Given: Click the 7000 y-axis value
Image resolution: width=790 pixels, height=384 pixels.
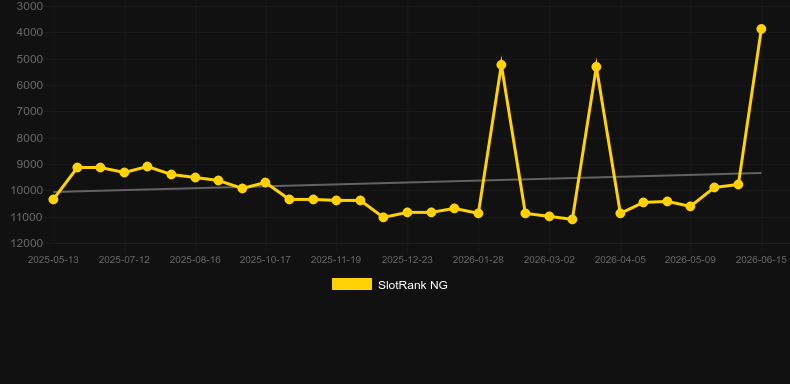Looking at the screenshot, I should (30, 111).
